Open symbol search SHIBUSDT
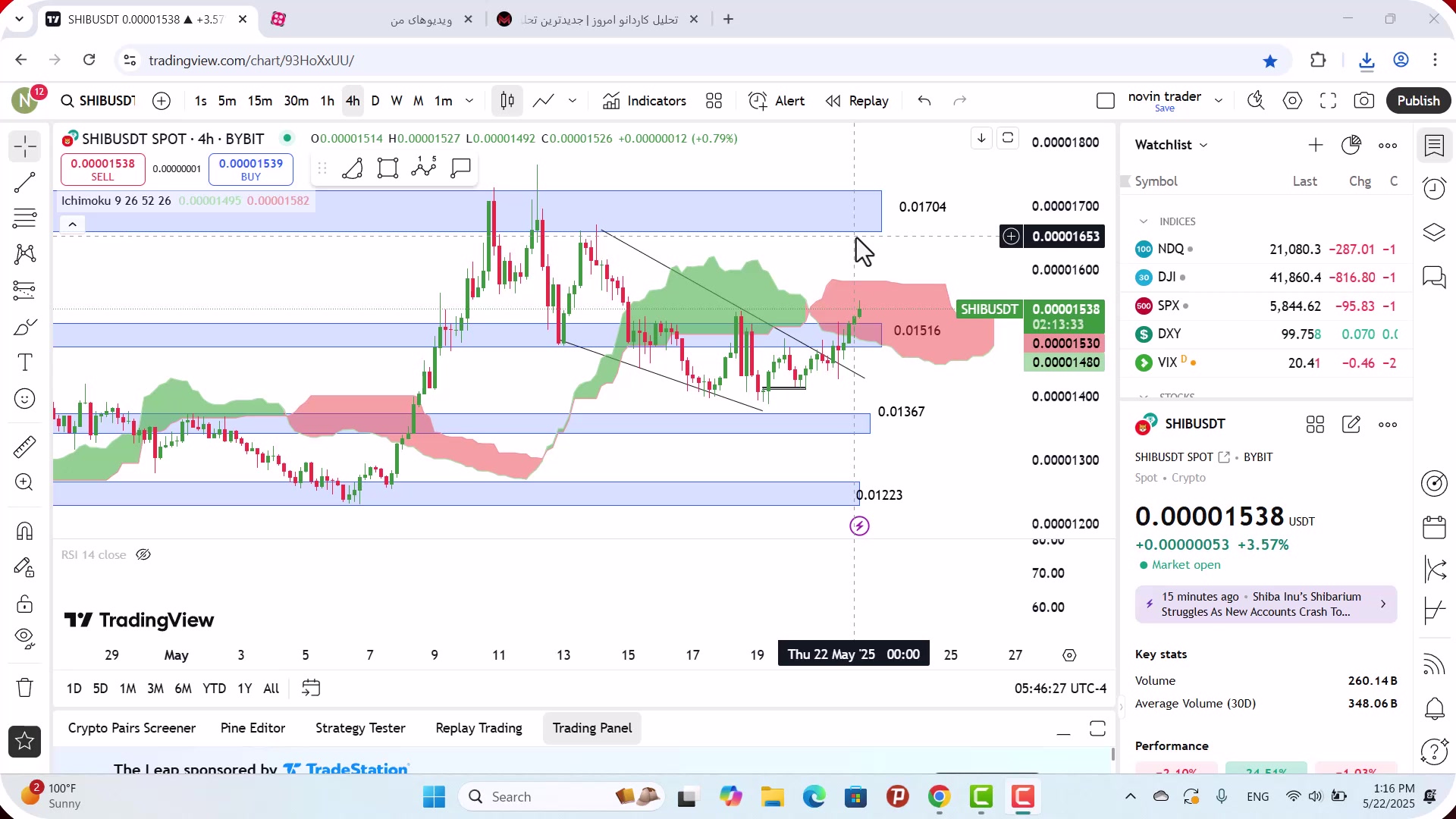 pos(98,101)
